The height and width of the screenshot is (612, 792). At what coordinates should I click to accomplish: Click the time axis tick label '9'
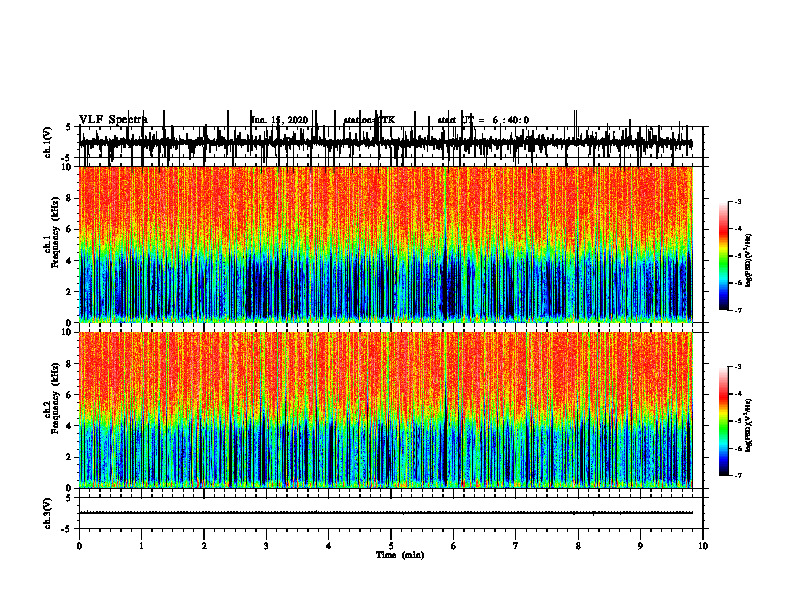click(x=640, y=546)
